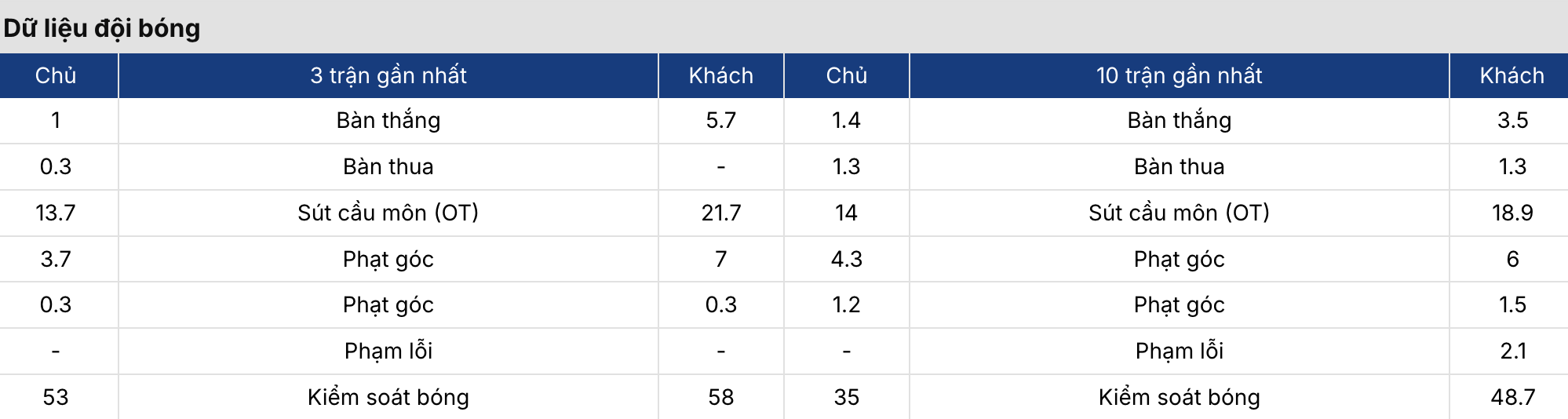This screenshot has width=1568, height=419.
Task: Click the Chủ header beside 3 trận gần nhất
Action: click(x=56, y=75)
